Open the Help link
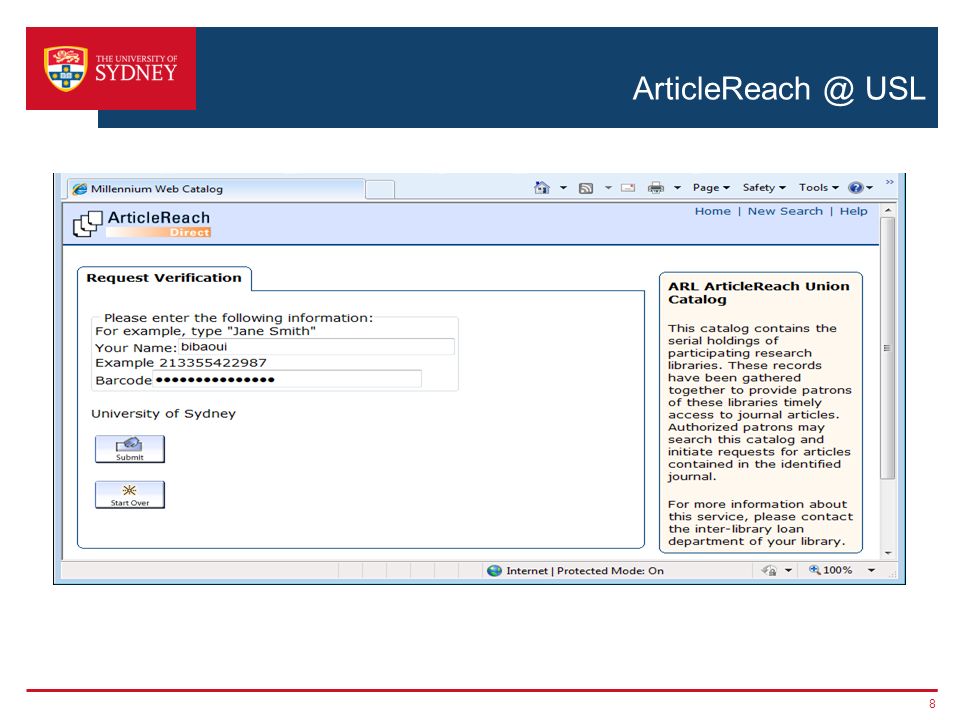 click(x=853, y=211)
